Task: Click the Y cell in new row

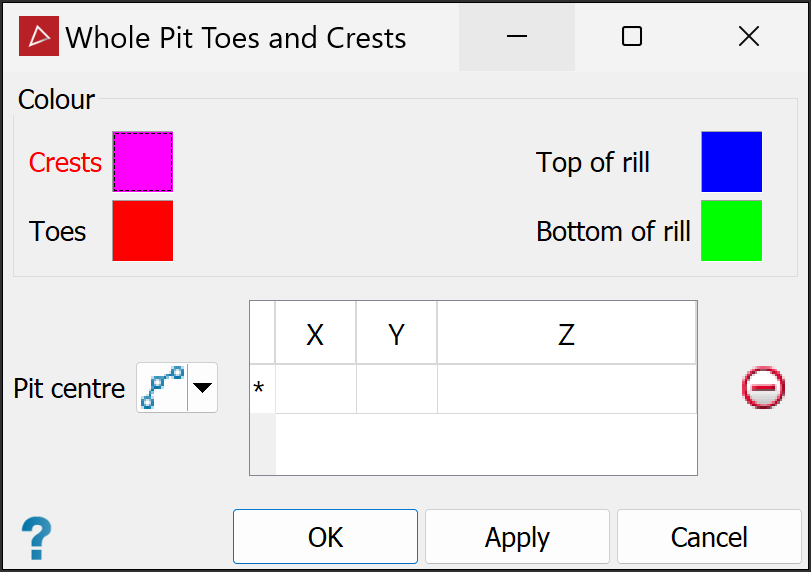Action: pos(396,389)
